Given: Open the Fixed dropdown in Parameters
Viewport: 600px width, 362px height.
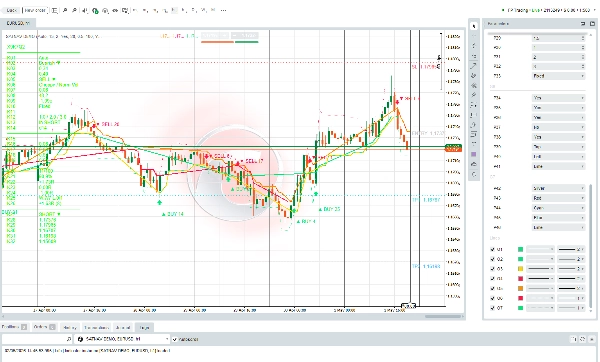Looking at the screenshot, I should click(559, 76).
